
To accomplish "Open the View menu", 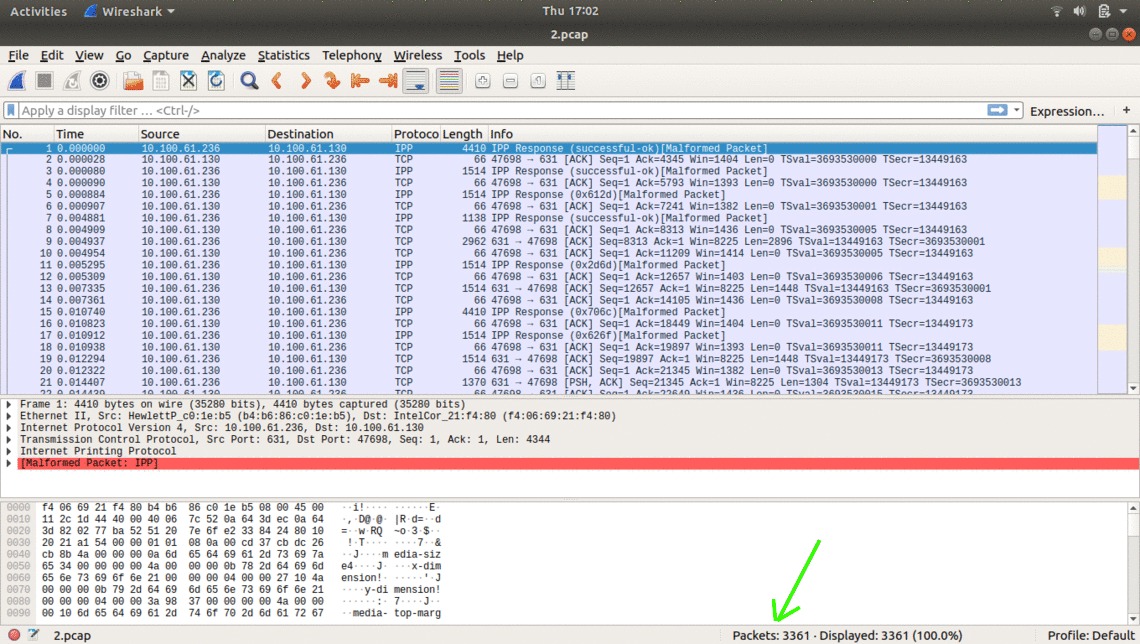I will [x=89, y=55].
